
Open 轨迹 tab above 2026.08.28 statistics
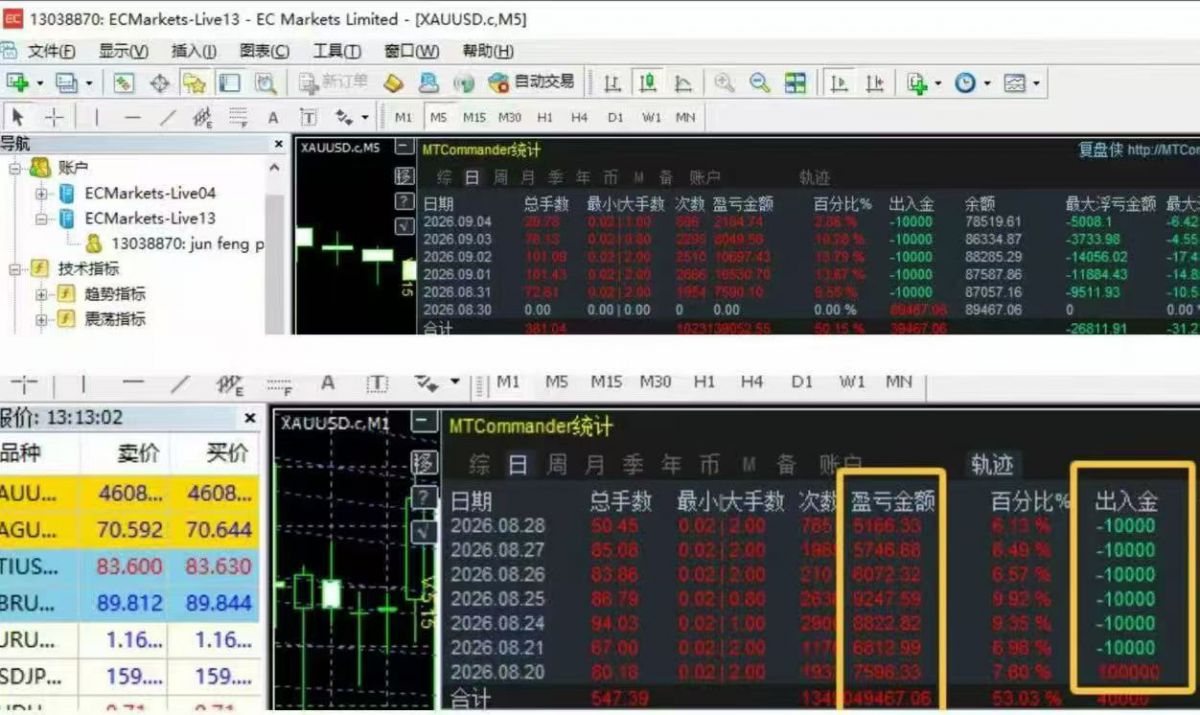click(992, 464)
